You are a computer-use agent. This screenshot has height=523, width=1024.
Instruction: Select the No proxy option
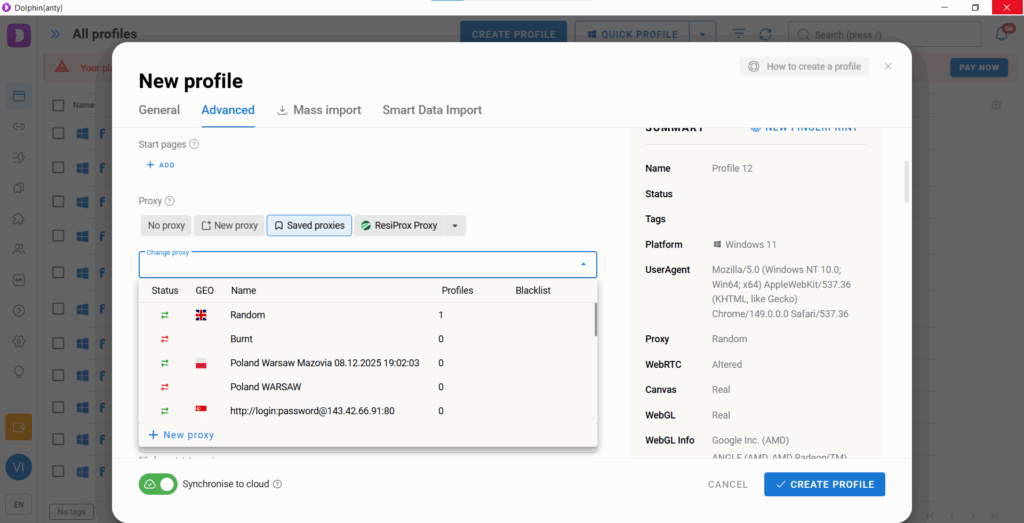[x=167, y=225]
